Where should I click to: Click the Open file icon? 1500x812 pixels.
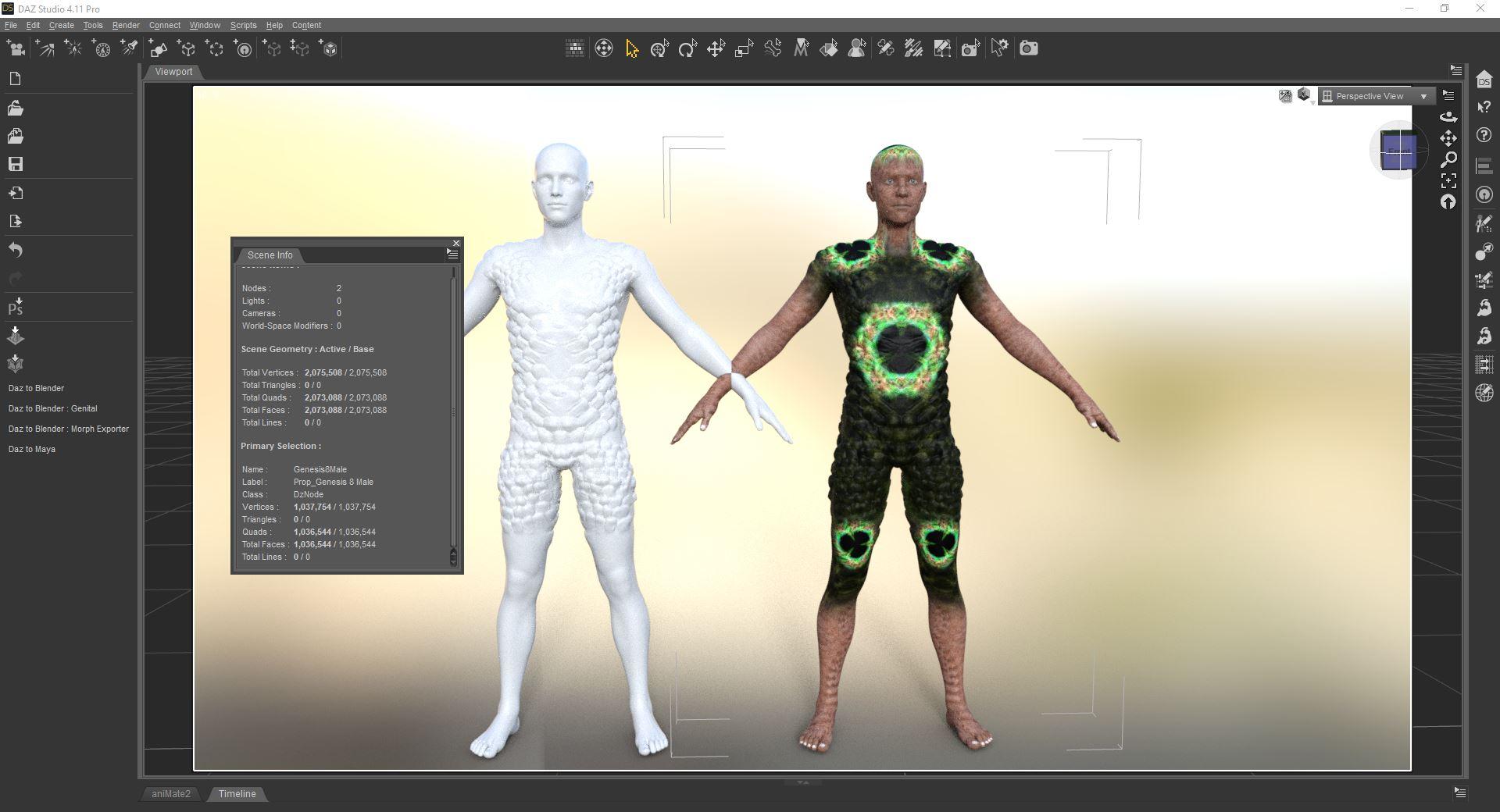[x=15, y=108]
